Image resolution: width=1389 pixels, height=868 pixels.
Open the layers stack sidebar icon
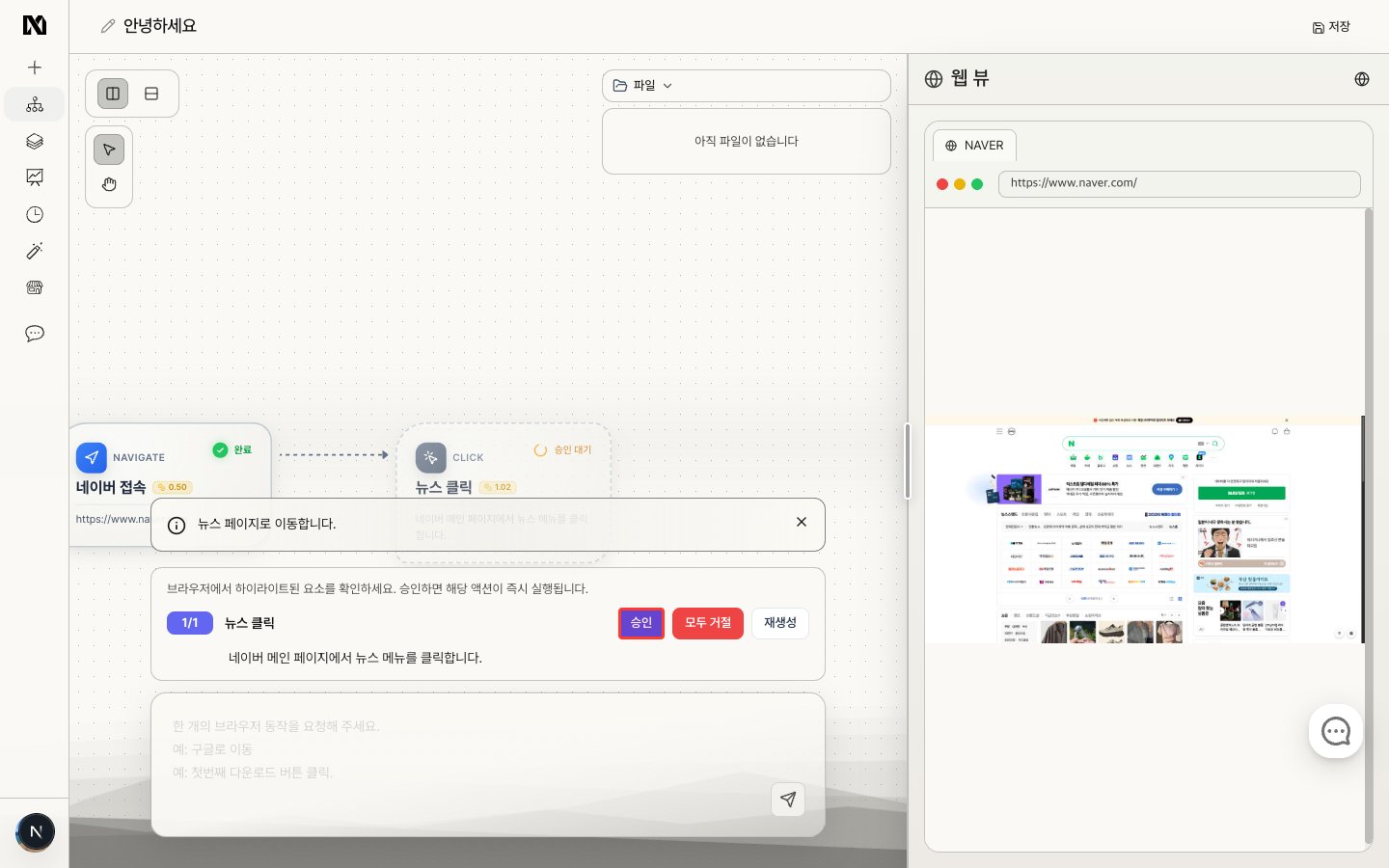[35, 141]
